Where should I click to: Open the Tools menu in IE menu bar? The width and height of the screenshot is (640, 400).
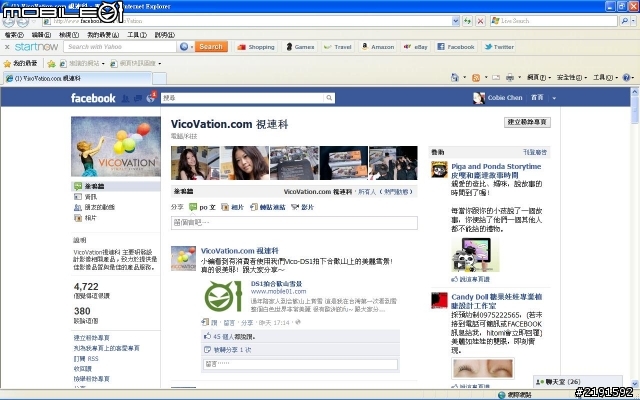point(137,35)
